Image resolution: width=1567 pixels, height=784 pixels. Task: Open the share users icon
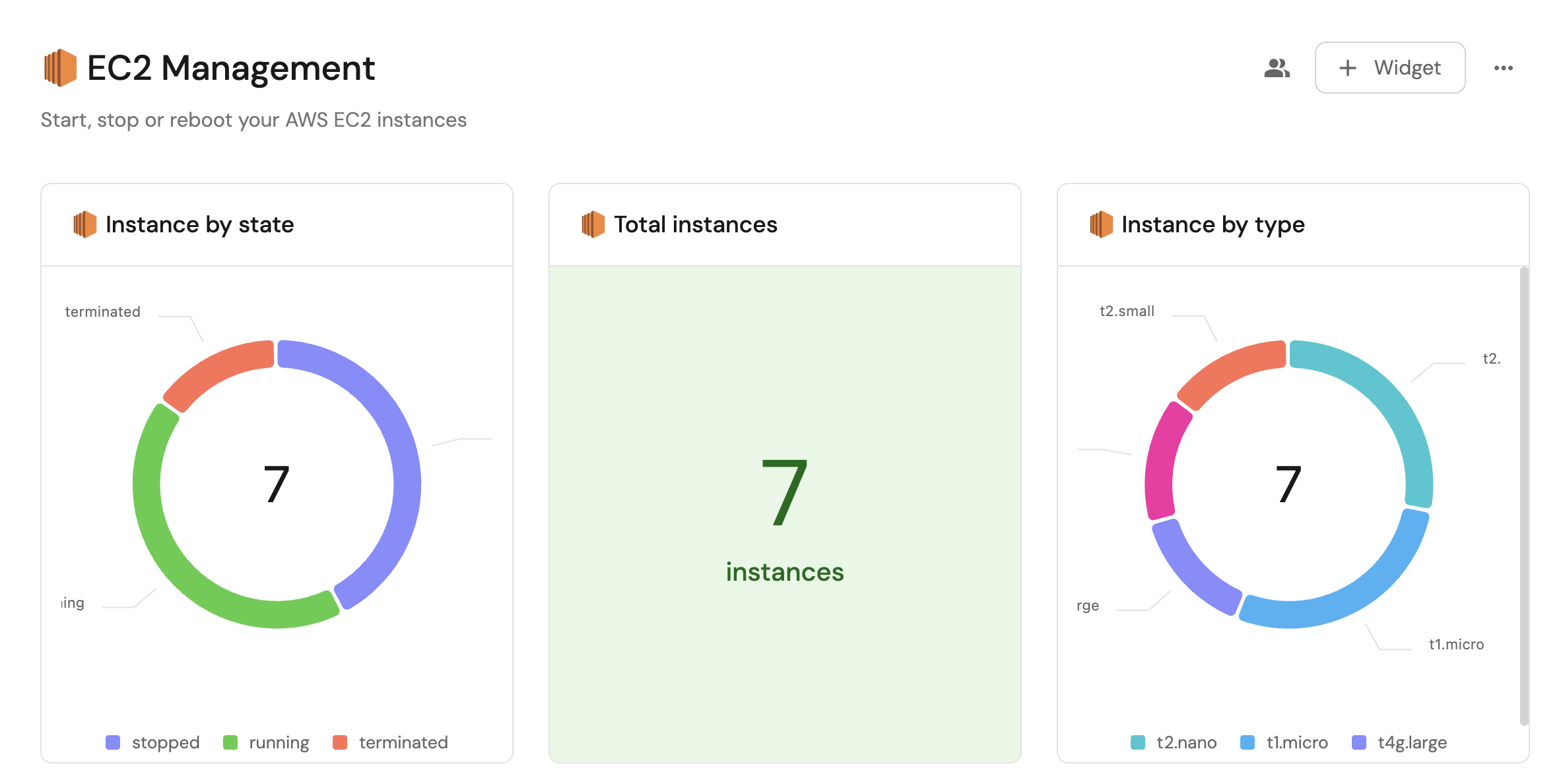[x=1277, y=68]
